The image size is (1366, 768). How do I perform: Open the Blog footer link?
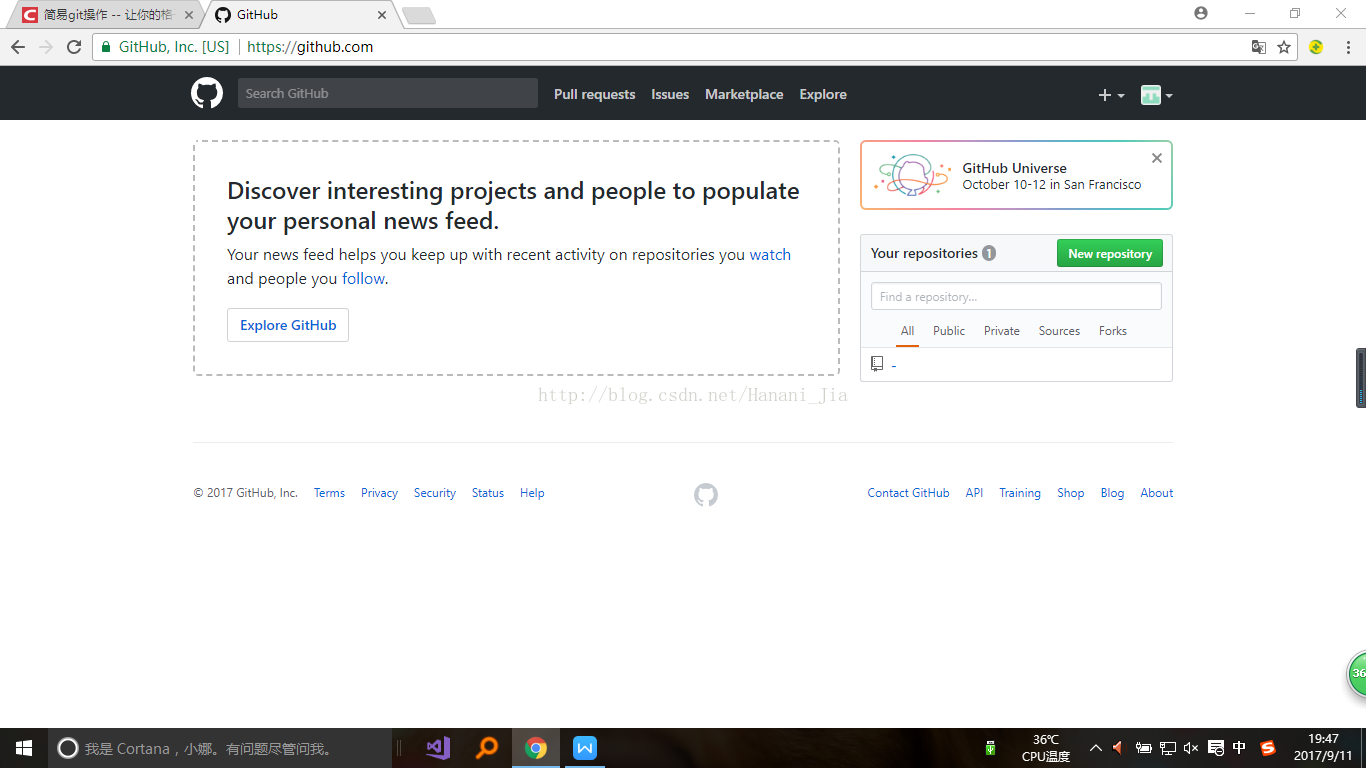(1112, 493)
